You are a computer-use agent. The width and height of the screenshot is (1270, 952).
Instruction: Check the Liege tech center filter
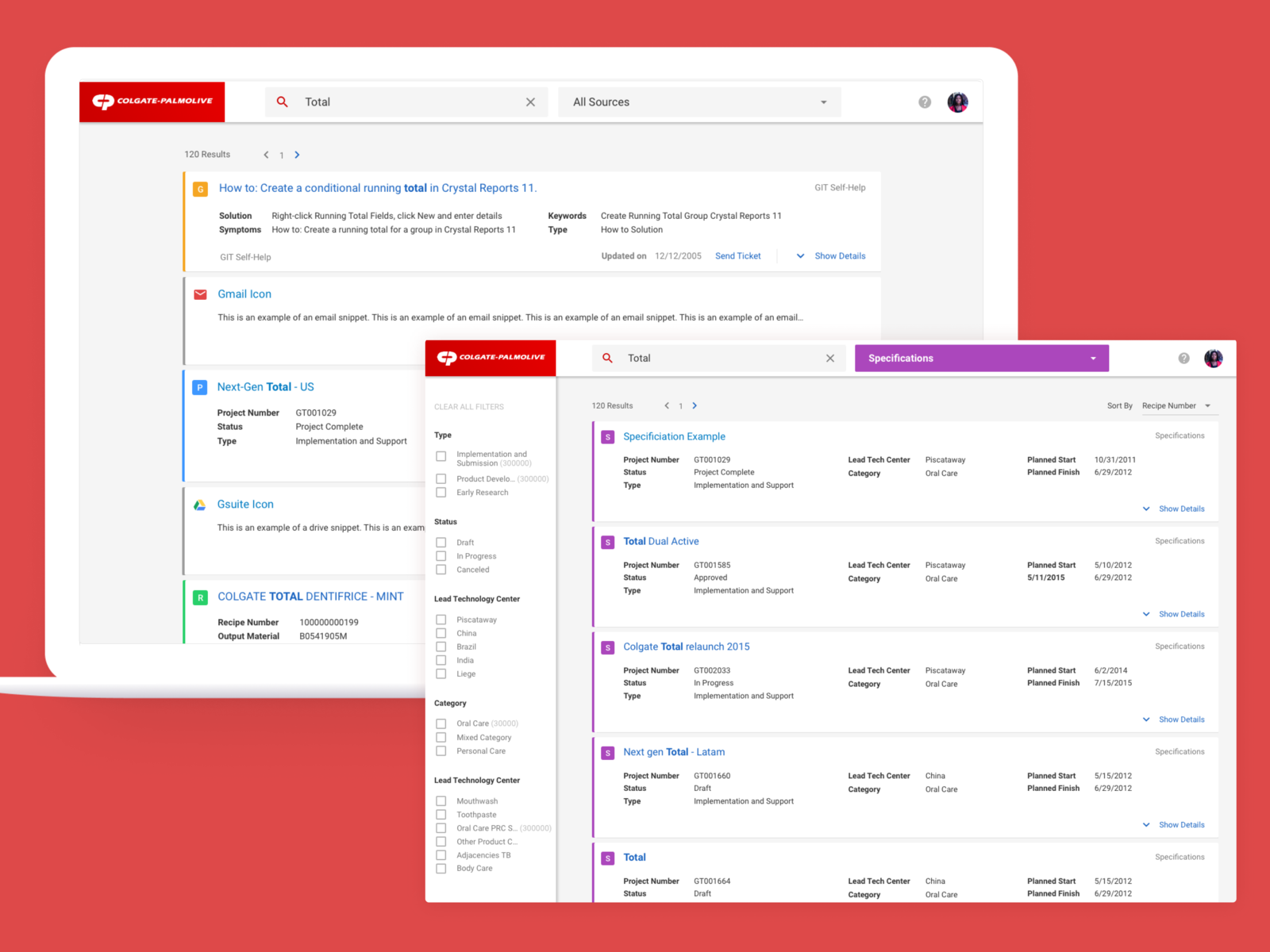pos(441,674)
